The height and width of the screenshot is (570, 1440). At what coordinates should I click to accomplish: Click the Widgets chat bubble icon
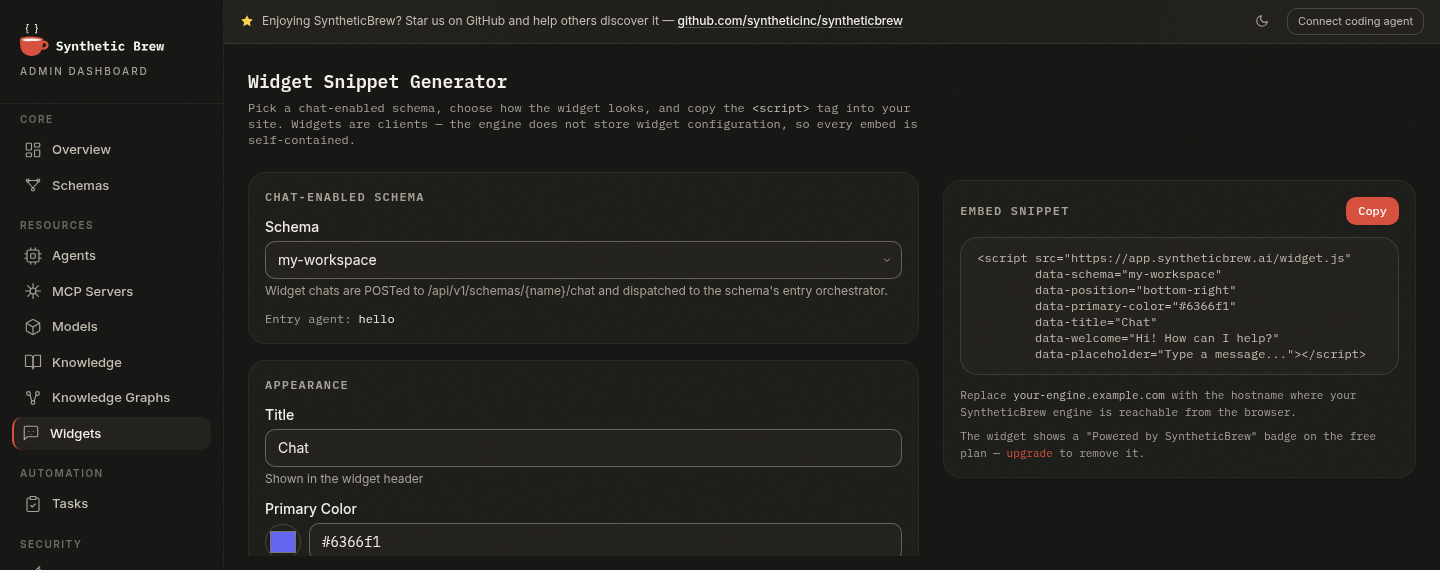(31, 434)
